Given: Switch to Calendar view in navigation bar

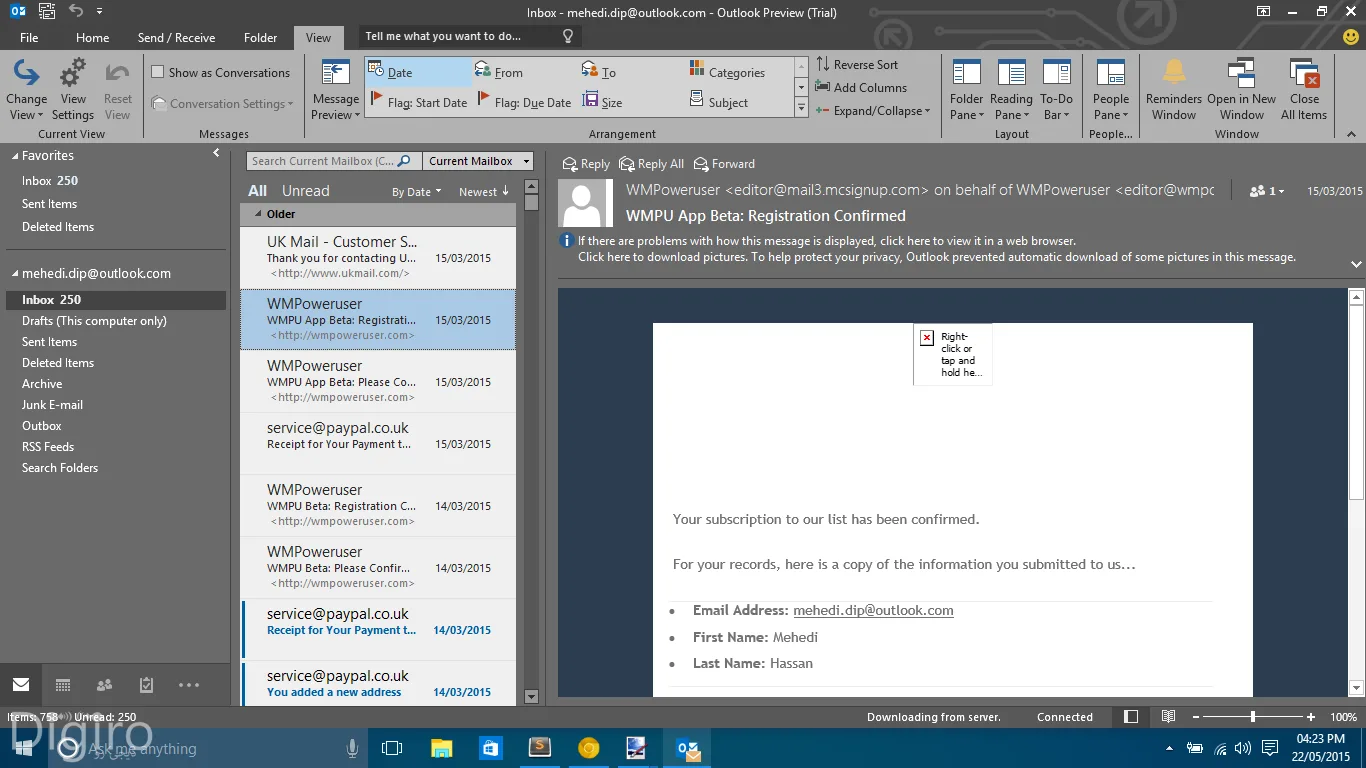Looking at the screenshot, I should [x=63, y=685].
